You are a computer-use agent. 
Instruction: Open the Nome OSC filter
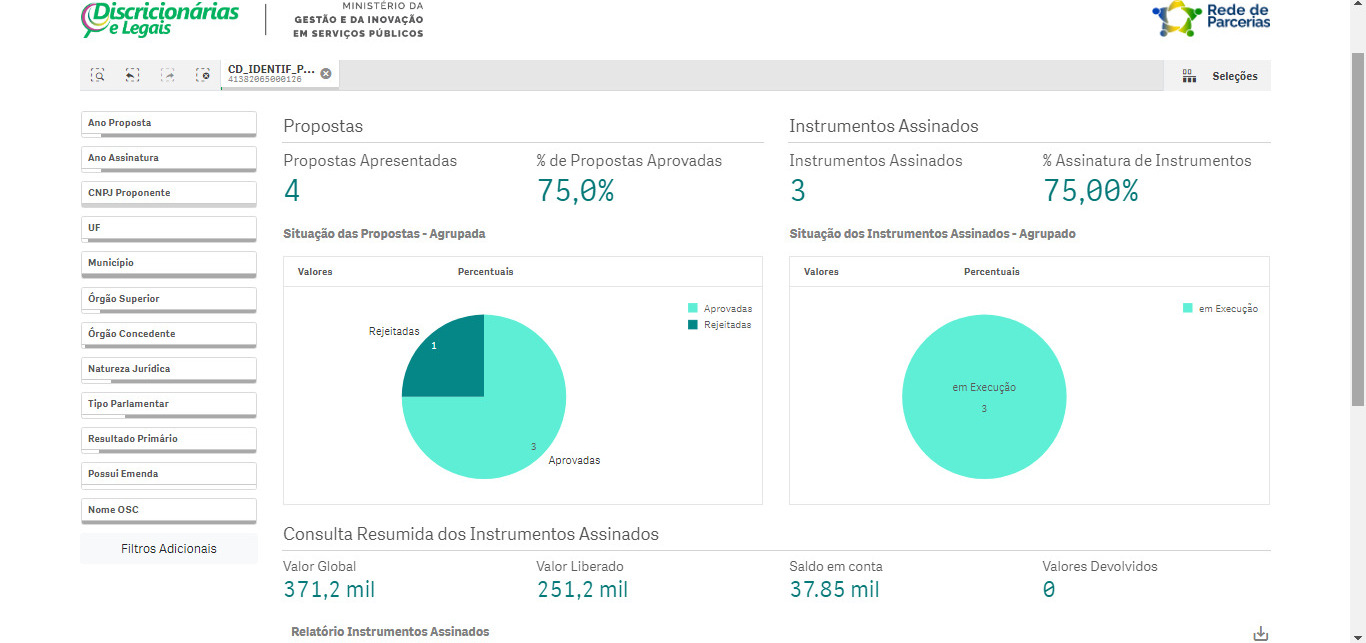(168, 511)
